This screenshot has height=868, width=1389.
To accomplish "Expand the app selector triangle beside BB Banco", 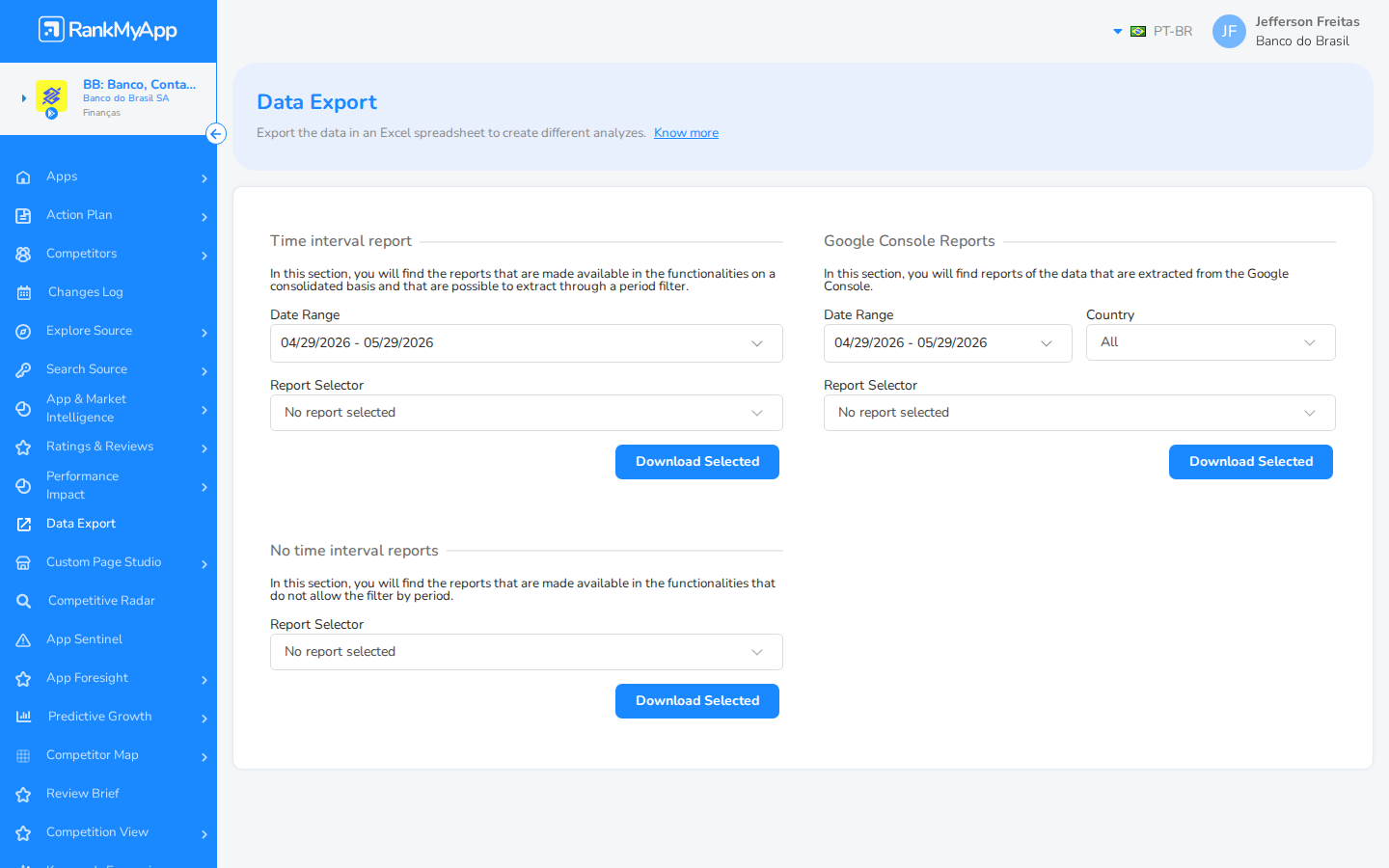I will coord(24,98).
